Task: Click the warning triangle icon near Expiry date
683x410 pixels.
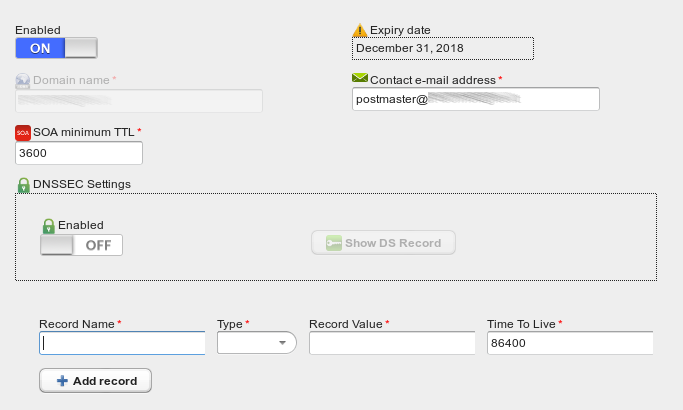Action: (360, 30)
